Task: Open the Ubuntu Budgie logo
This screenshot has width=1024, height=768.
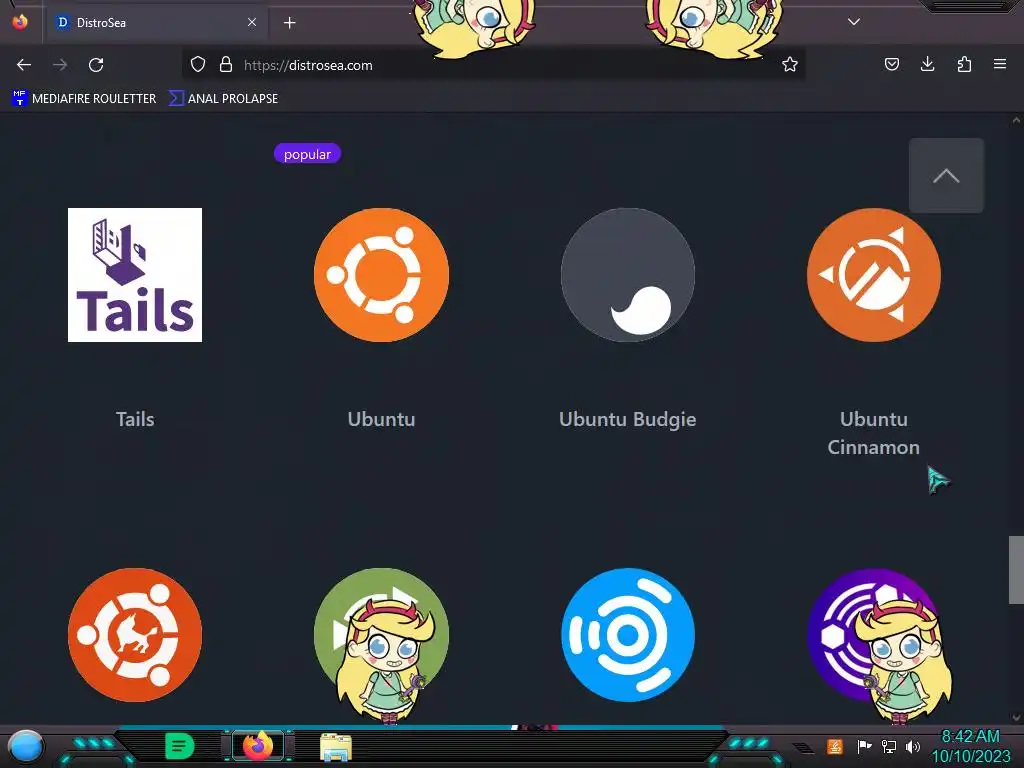Action: tap(628, 275)
